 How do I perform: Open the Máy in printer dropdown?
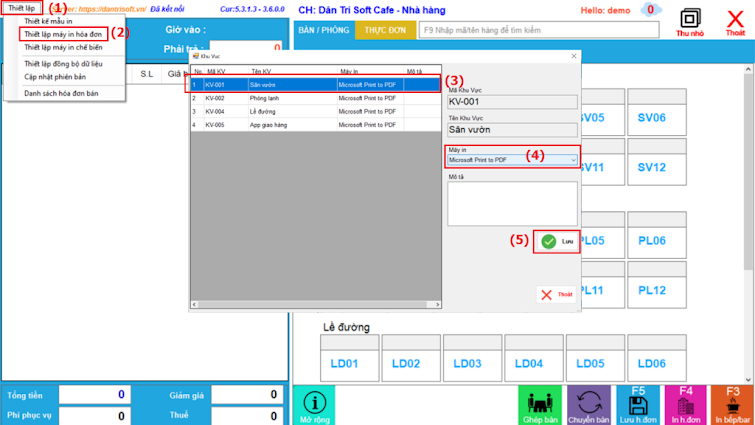[x=512, y=160]
